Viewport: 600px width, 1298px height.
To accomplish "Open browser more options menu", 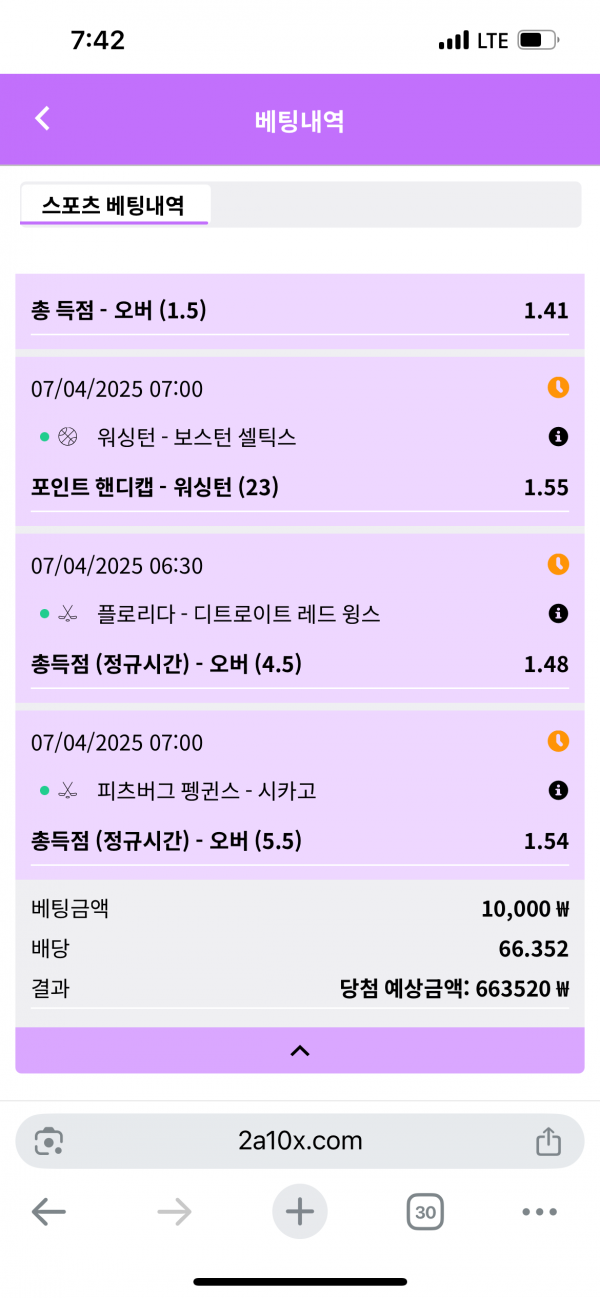I will click(539, 1213).
